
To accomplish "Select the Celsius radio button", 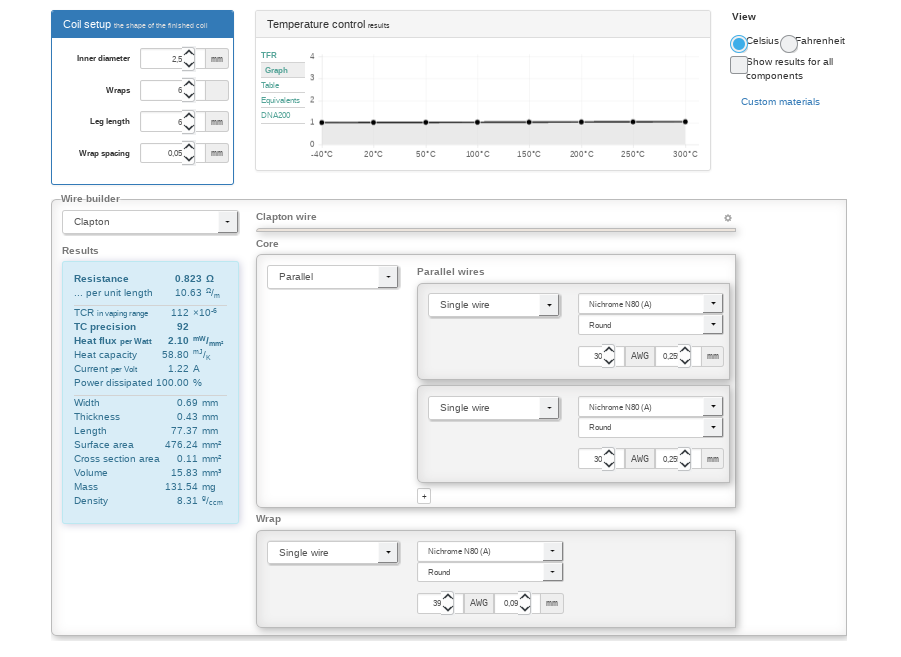I will pos(739,43).
